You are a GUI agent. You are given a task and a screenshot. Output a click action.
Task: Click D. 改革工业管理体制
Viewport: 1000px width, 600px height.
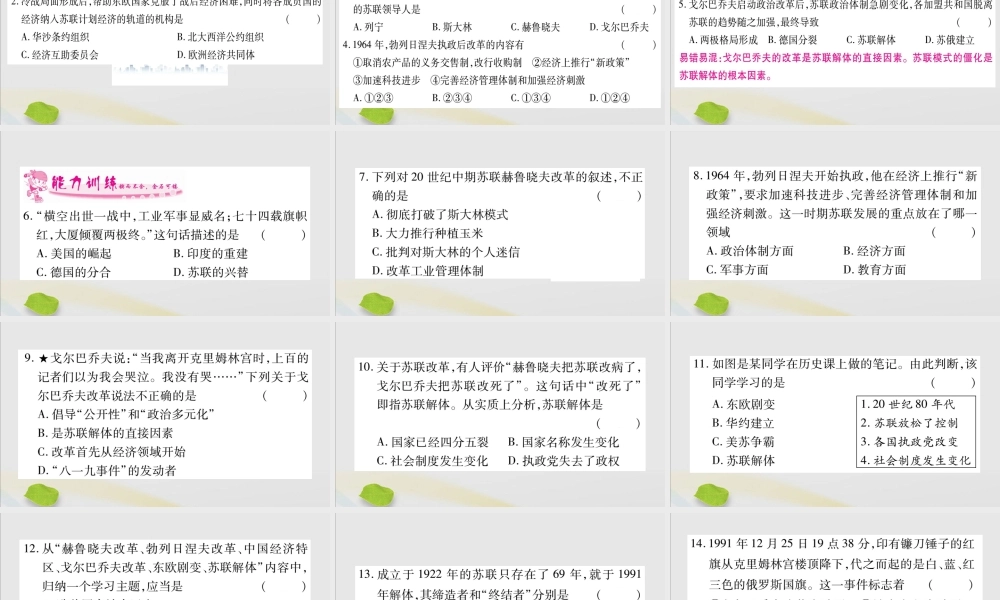coord(427,271)
